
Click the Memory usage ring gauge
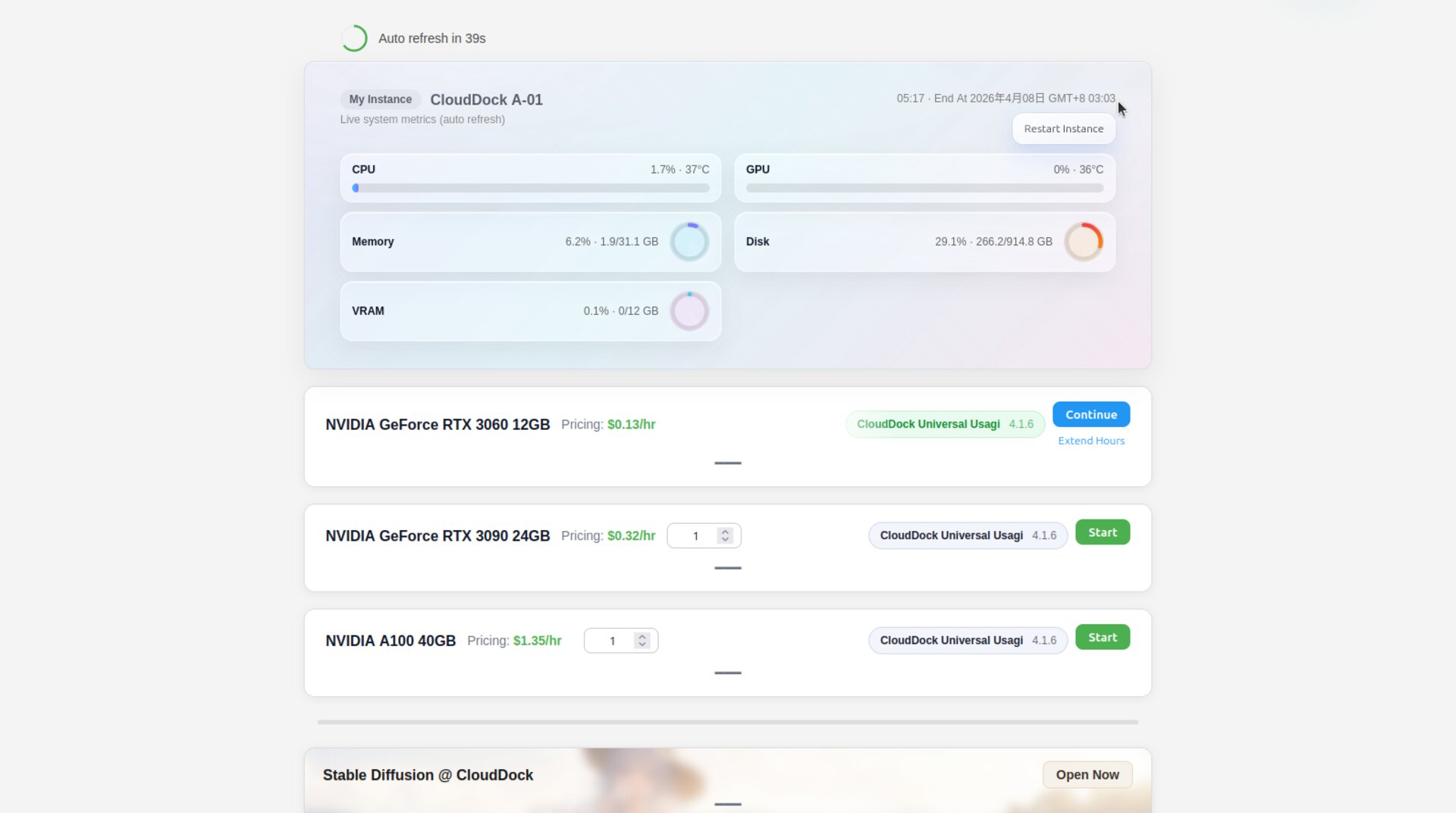coord(689,242)
